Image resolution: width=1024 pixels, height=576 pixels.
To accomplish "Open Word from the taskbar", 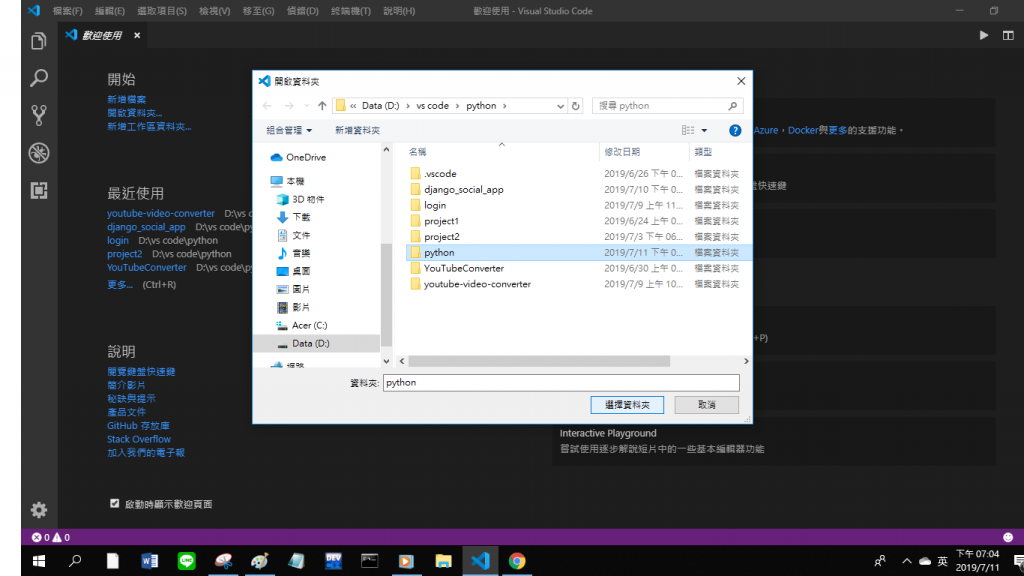I will coord(150,561).
